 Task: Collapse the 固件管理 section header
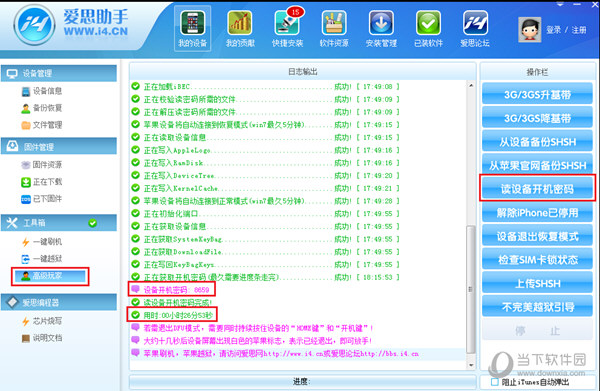tap(59, 147)
